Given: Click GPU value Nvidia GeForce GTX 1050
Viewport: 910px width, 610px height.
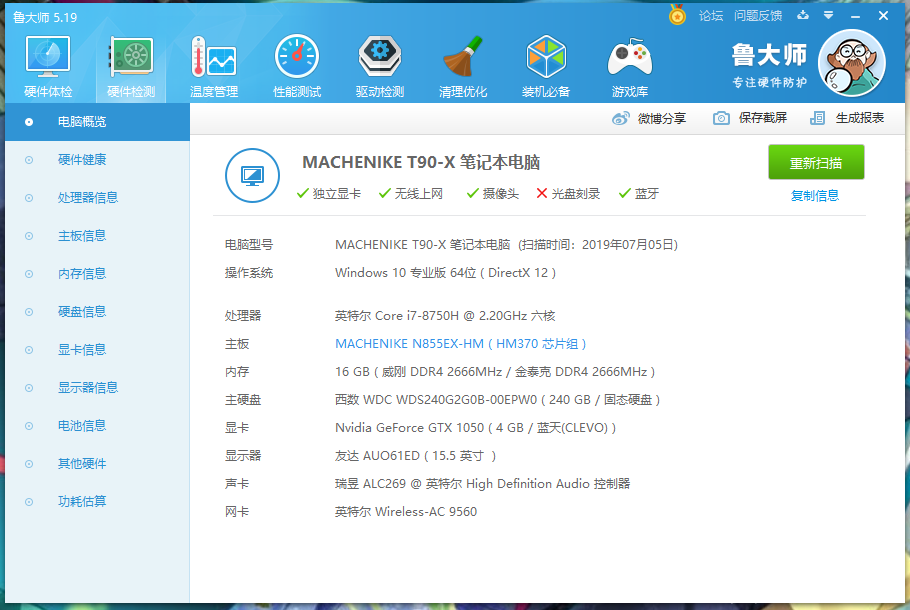Looking at the screenshot, I should click(x=475, y=428).
